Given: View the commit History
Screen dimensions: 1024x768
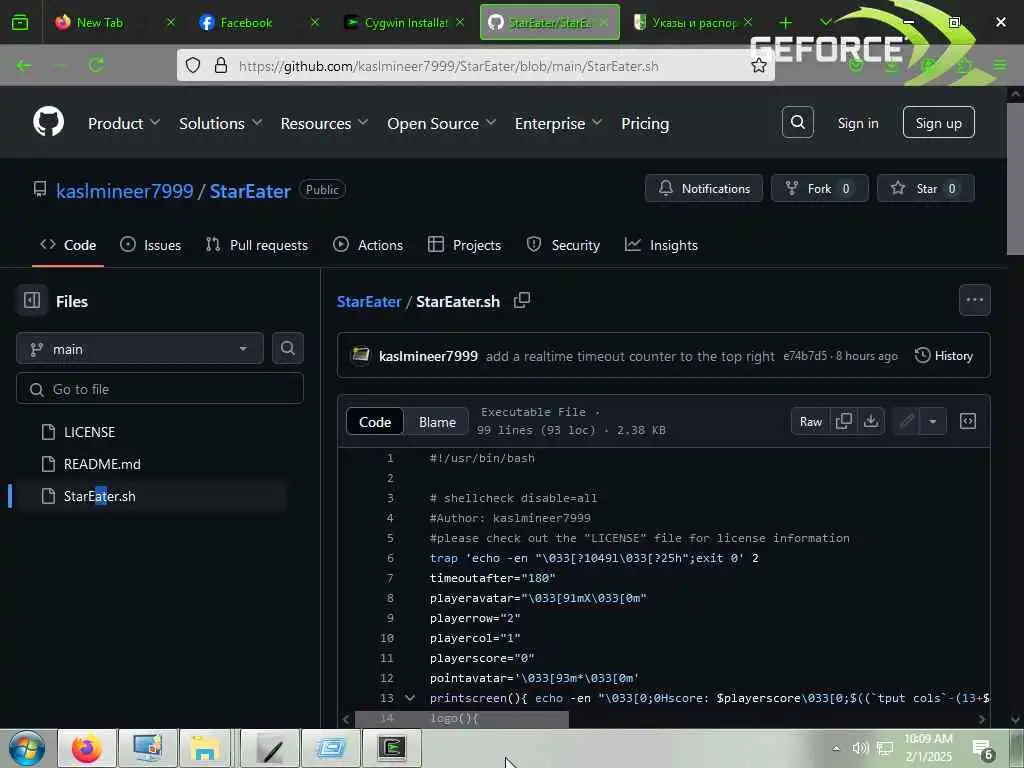Looking at the screenshot, I should pyautogui.click(x=944, y=355).
